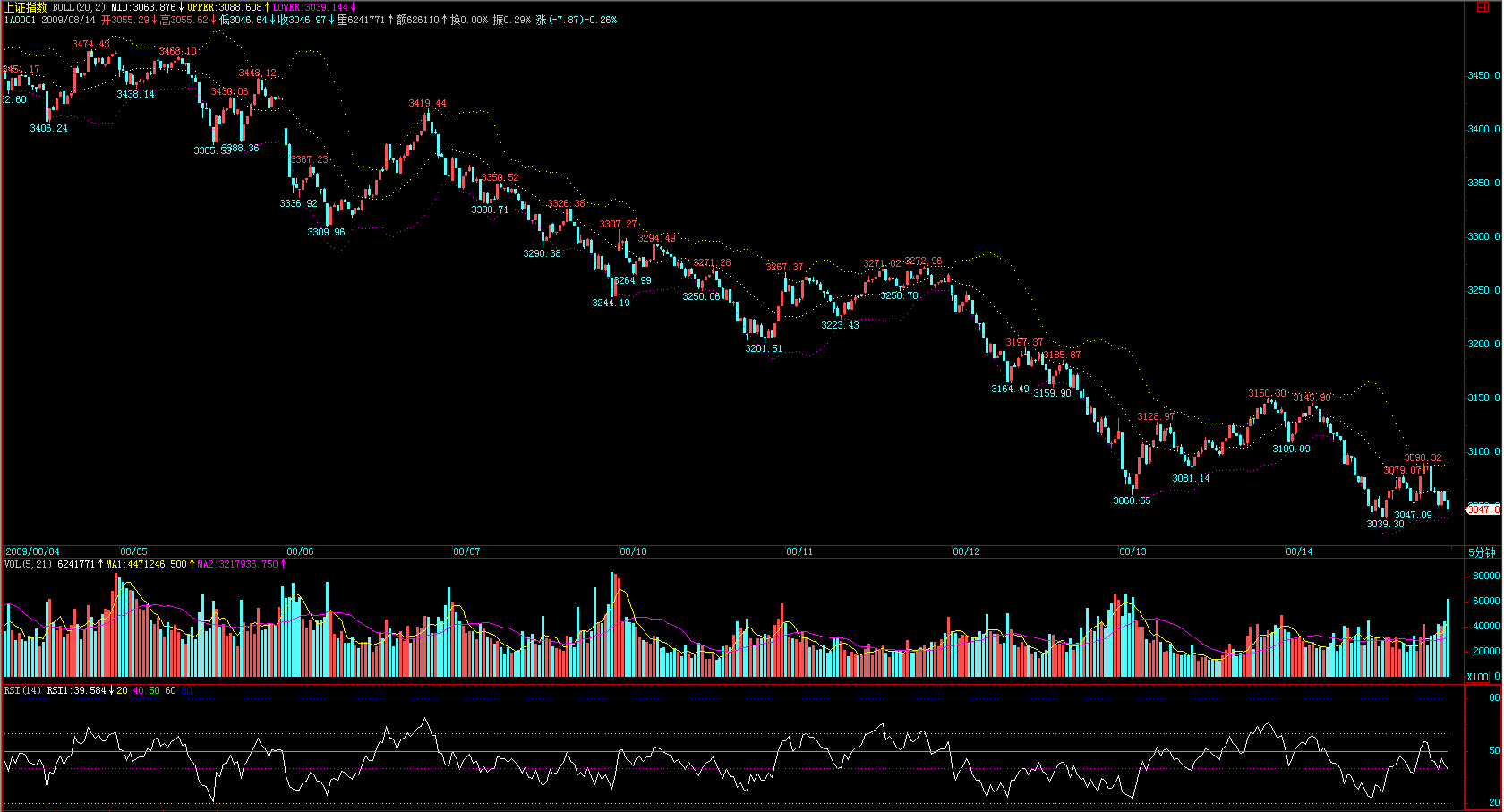
Task: Click the 08/11 date marker
Action: click(799, 551)
